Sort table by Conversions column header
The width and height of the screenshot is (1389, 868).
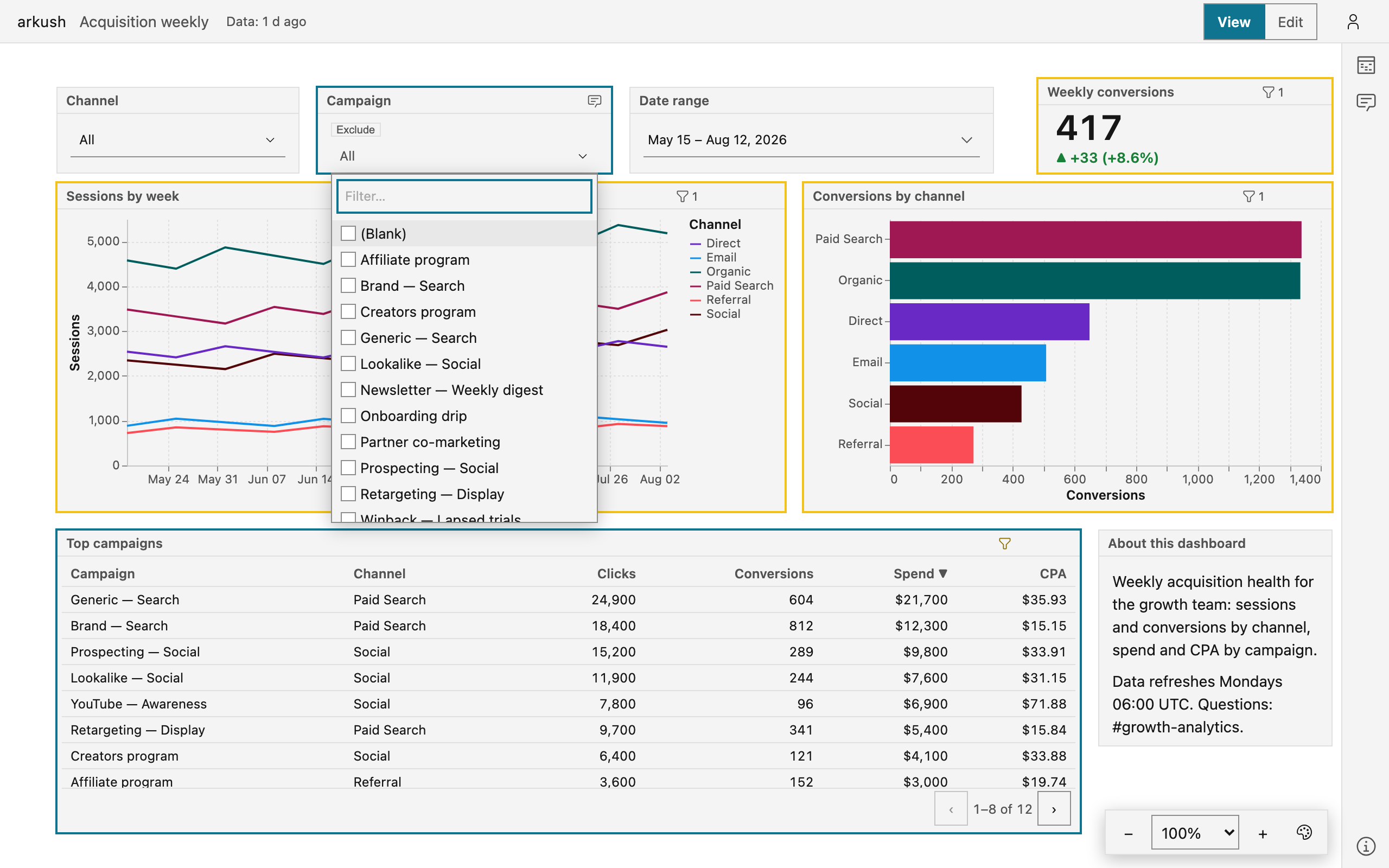pos(774,573)
